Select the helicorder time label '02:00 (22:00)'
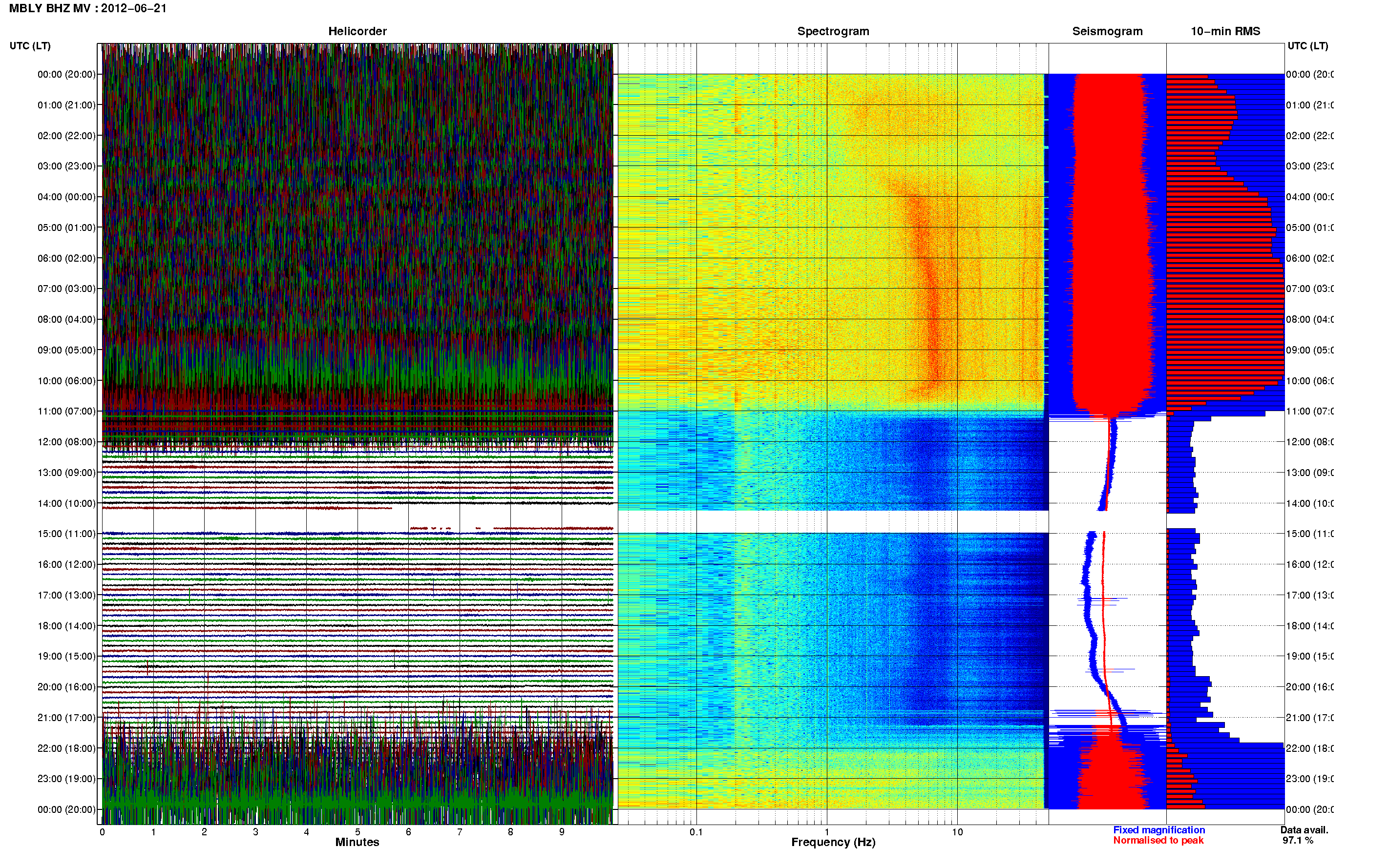This screenshot has height=868, width=1389. coord(66,136)
